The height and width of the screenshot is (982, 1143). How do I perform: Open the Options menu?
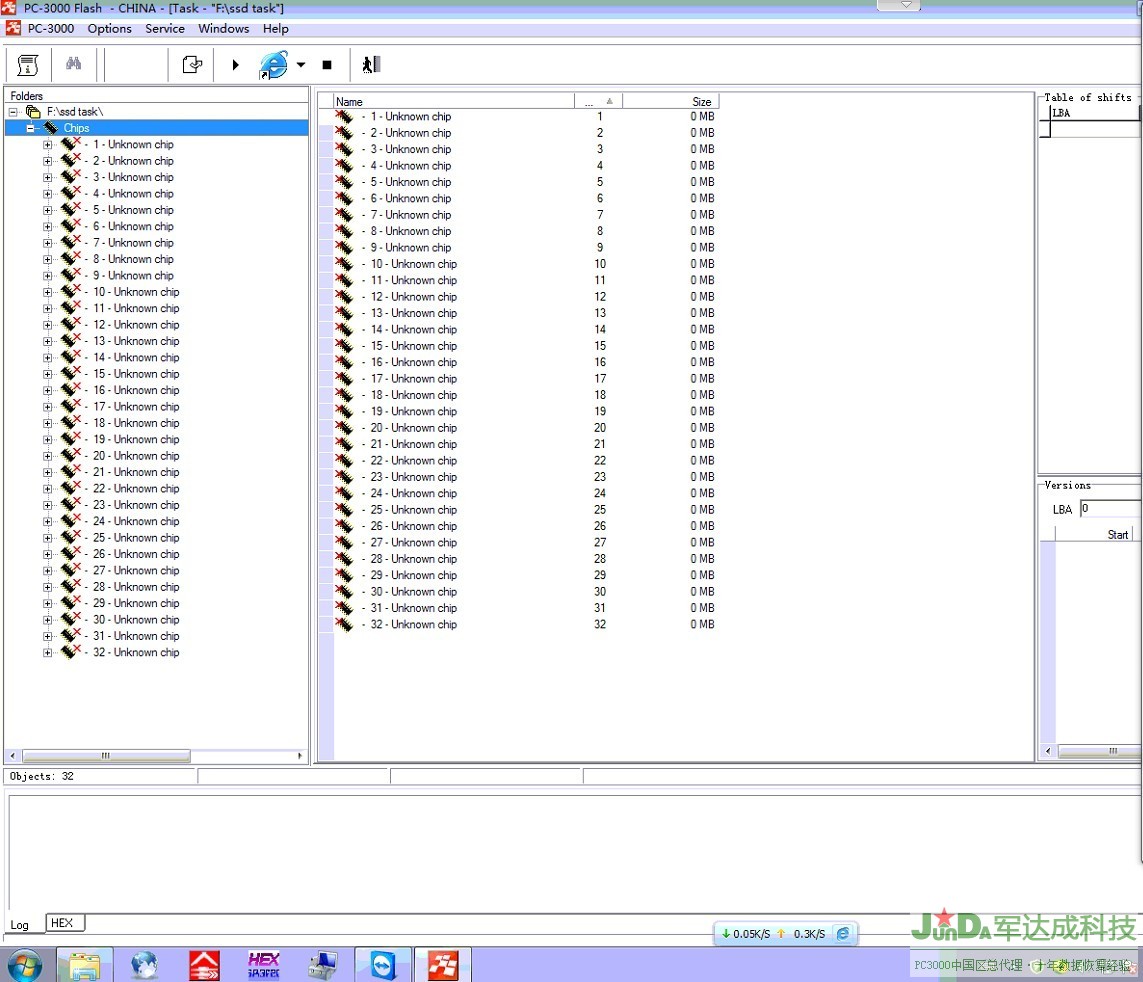[x=109, y=29]
